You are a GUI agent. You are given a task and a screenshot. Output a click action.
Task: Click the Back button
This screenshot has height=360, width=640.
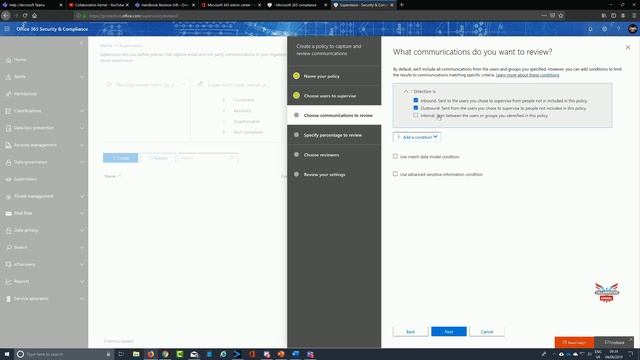pos(411,331)
